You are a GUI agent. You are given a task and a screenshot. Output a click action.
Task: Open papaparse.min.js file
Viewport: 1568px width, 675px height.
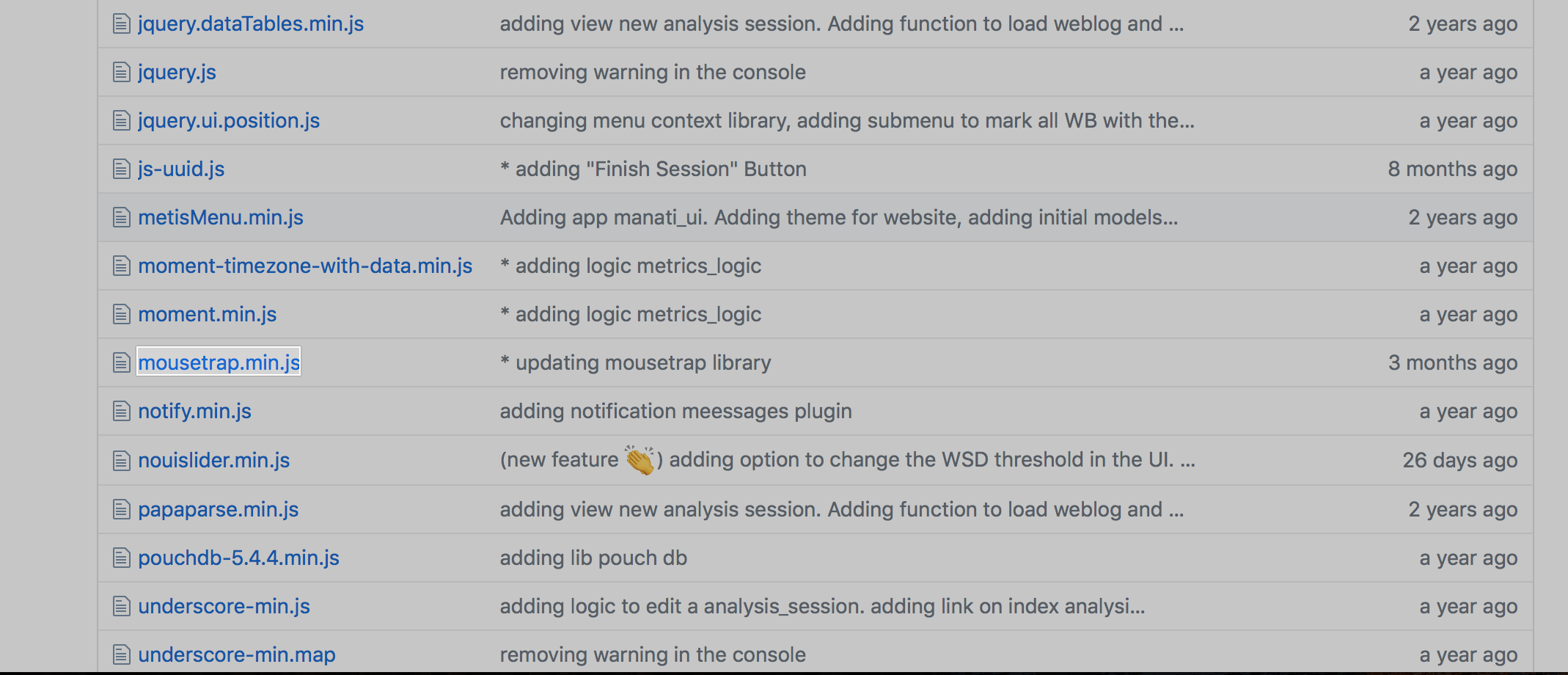(x=219, y=509)
